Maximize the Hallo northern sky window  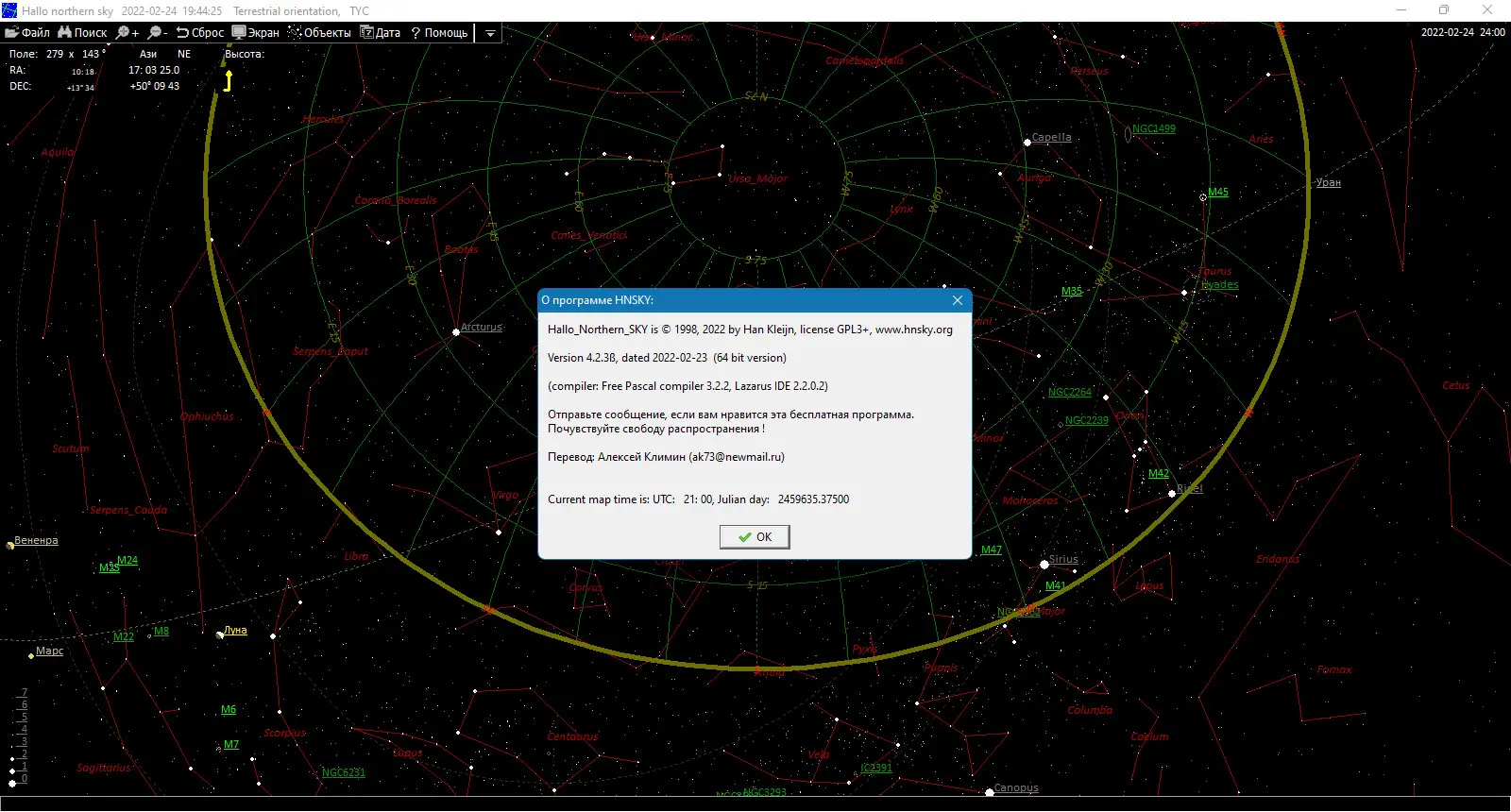click(x=1444, y=10)
